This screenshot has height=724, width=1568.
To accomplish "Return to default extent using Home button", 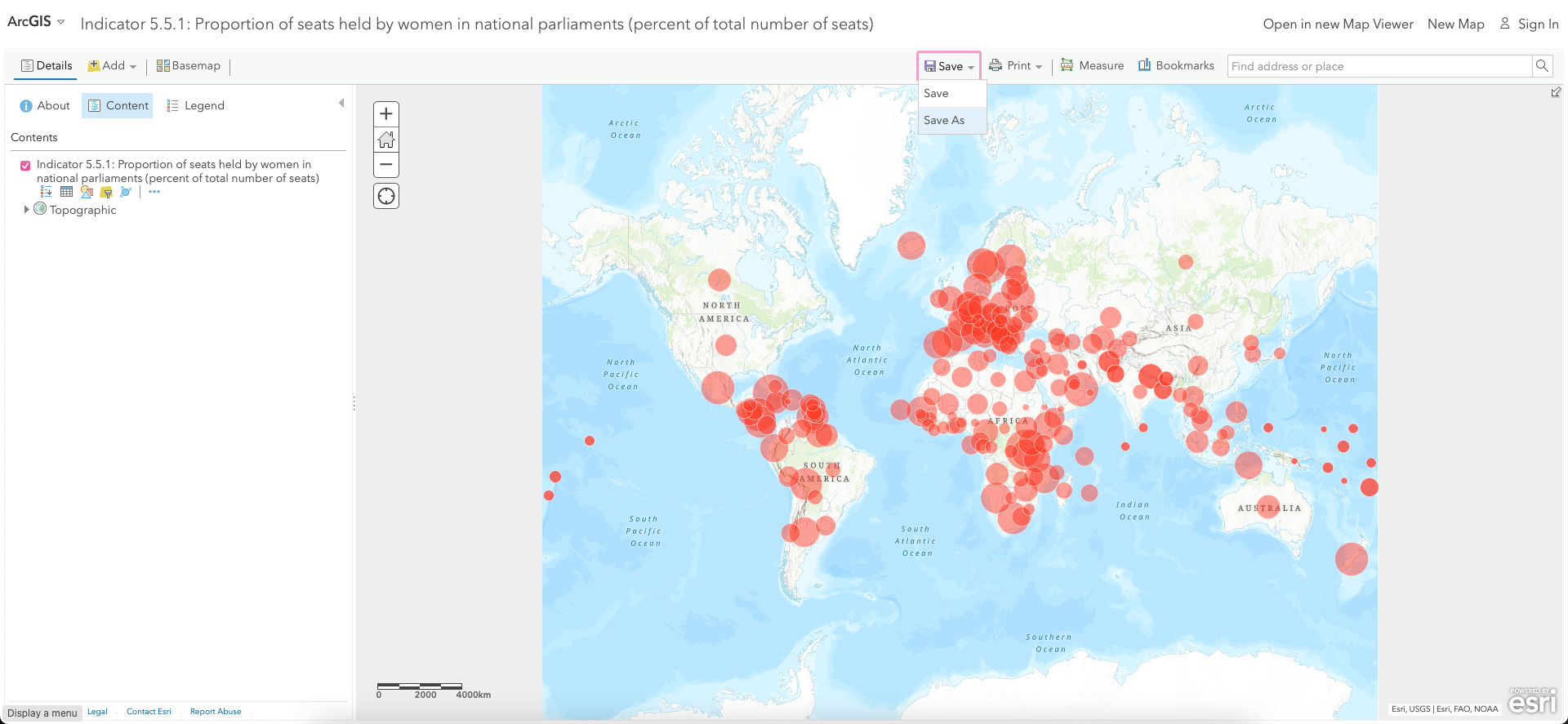I will [386, 140].
